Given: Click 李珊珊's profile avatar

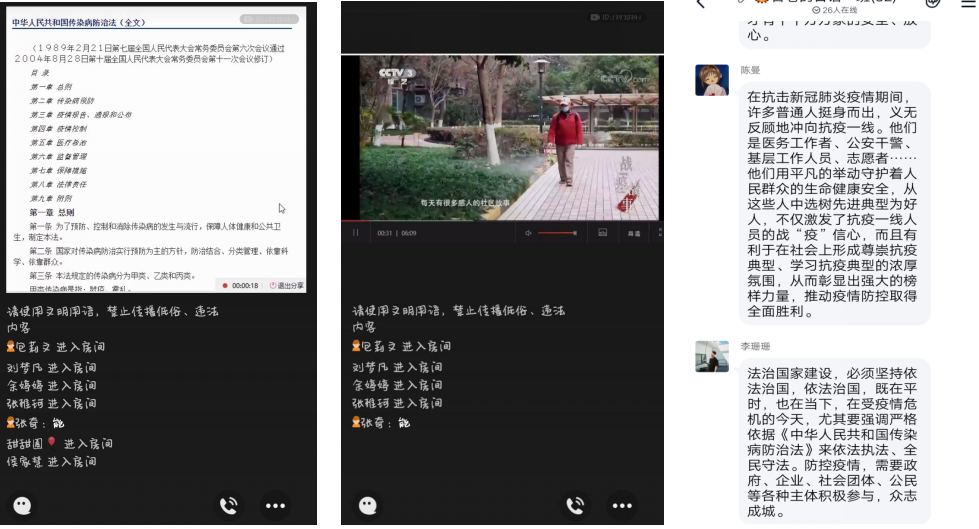Looking at the screenshot, I should pyautogui.click(x=712, y=357).
